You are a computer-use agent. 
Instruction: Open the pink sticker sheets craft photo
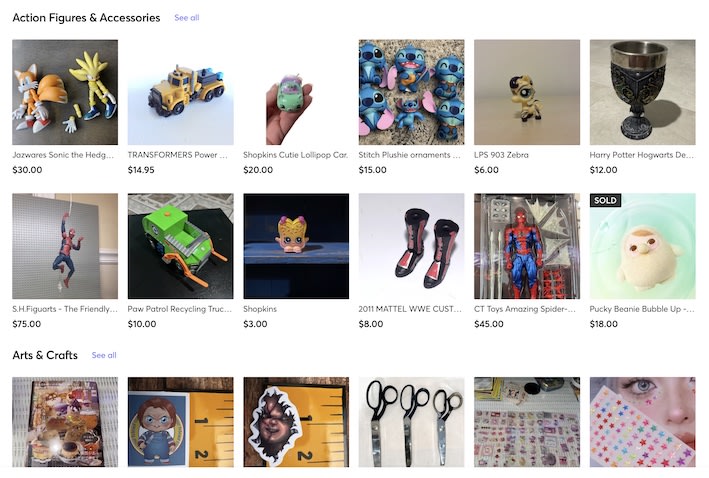[527, 422]
